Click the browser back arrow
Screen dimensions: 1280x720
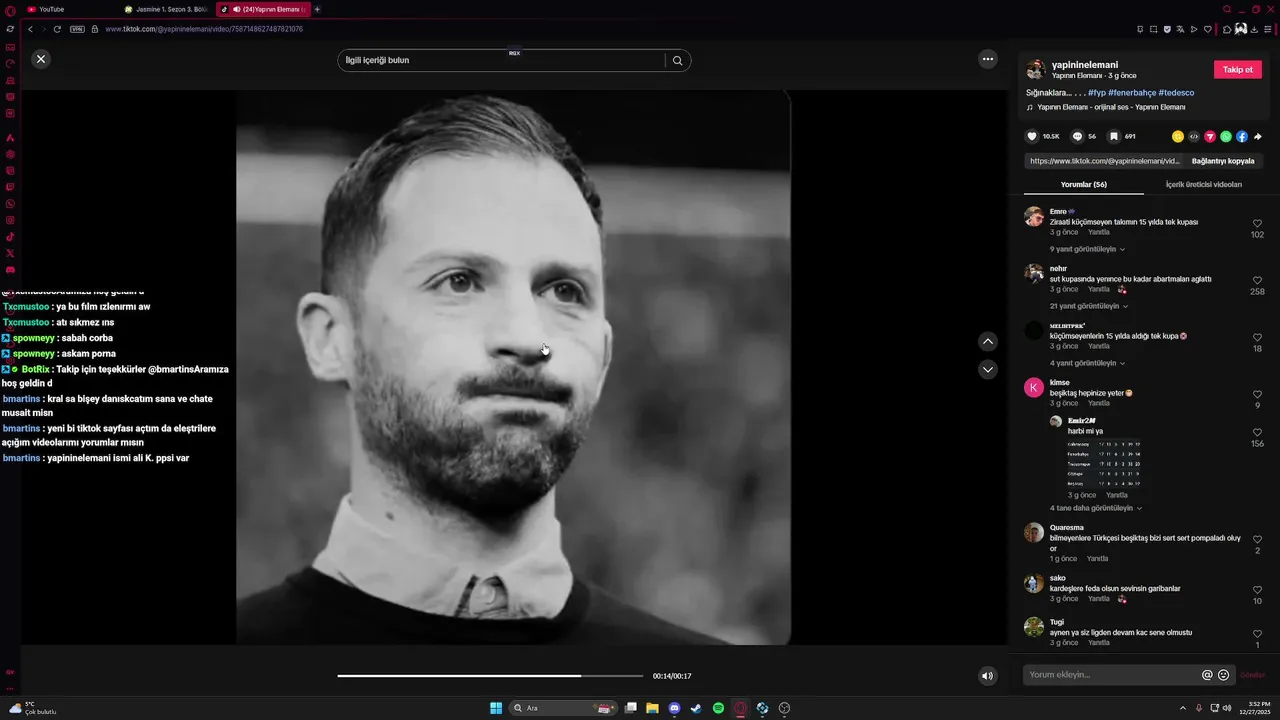click(30, 29)
